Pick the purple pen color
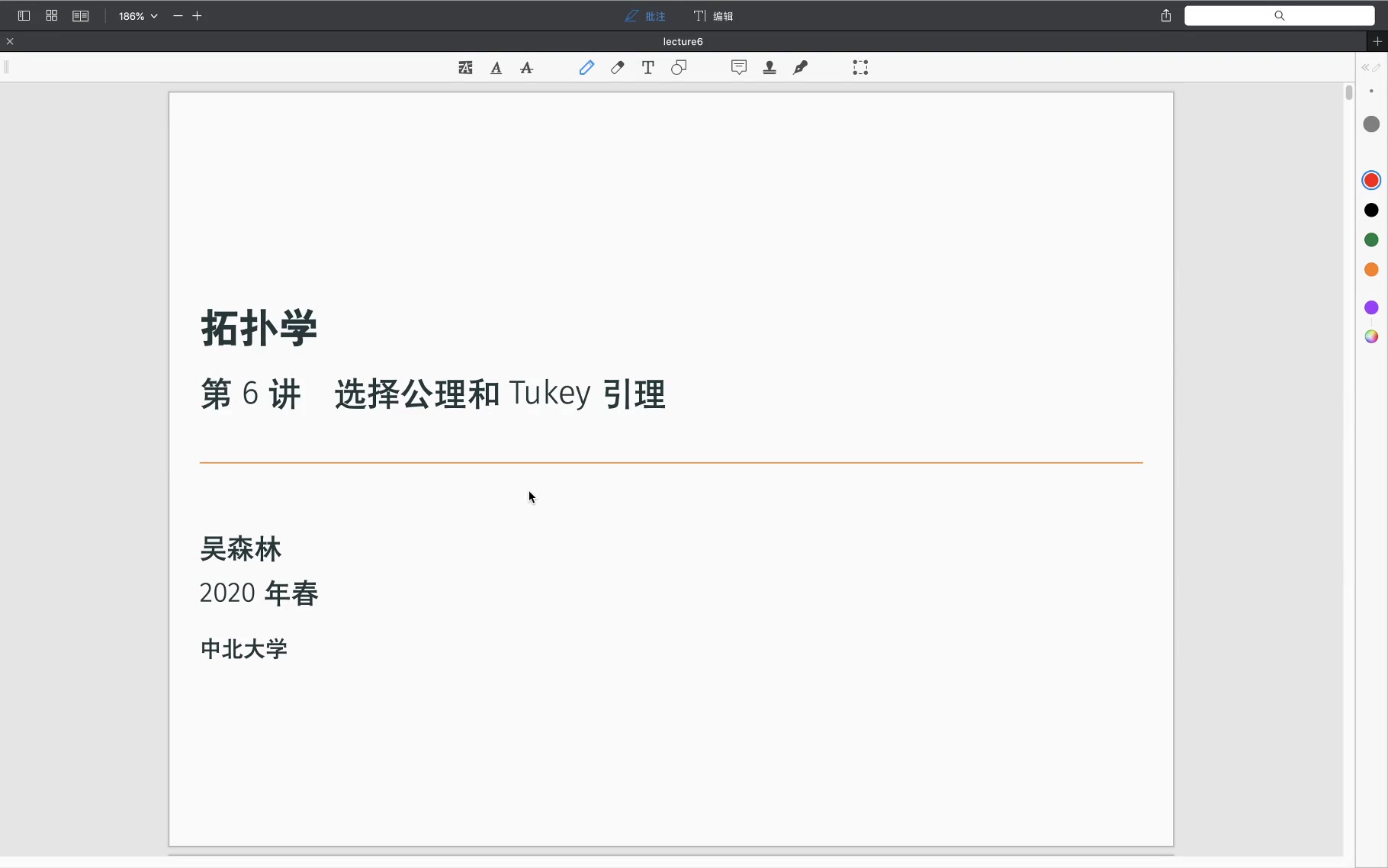Screen dimensions: 1388x868 1371,307
